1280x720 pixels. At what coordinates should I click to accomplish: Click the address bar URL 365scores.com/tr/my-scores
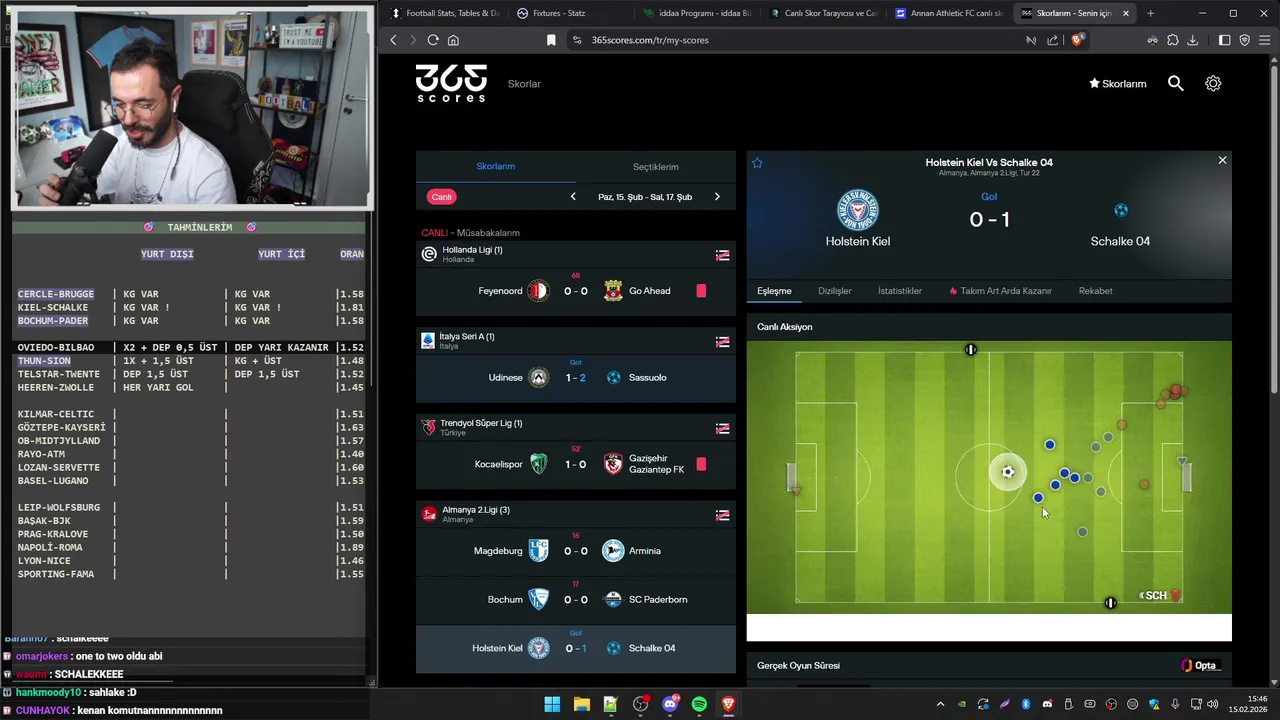click(x=650, y=40)
